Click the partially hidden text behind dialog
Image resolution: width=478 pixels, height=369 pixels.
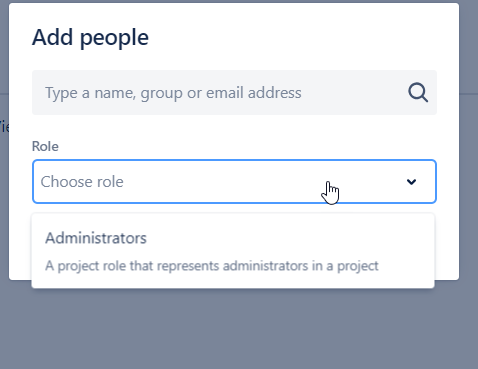tap(4, 127)
